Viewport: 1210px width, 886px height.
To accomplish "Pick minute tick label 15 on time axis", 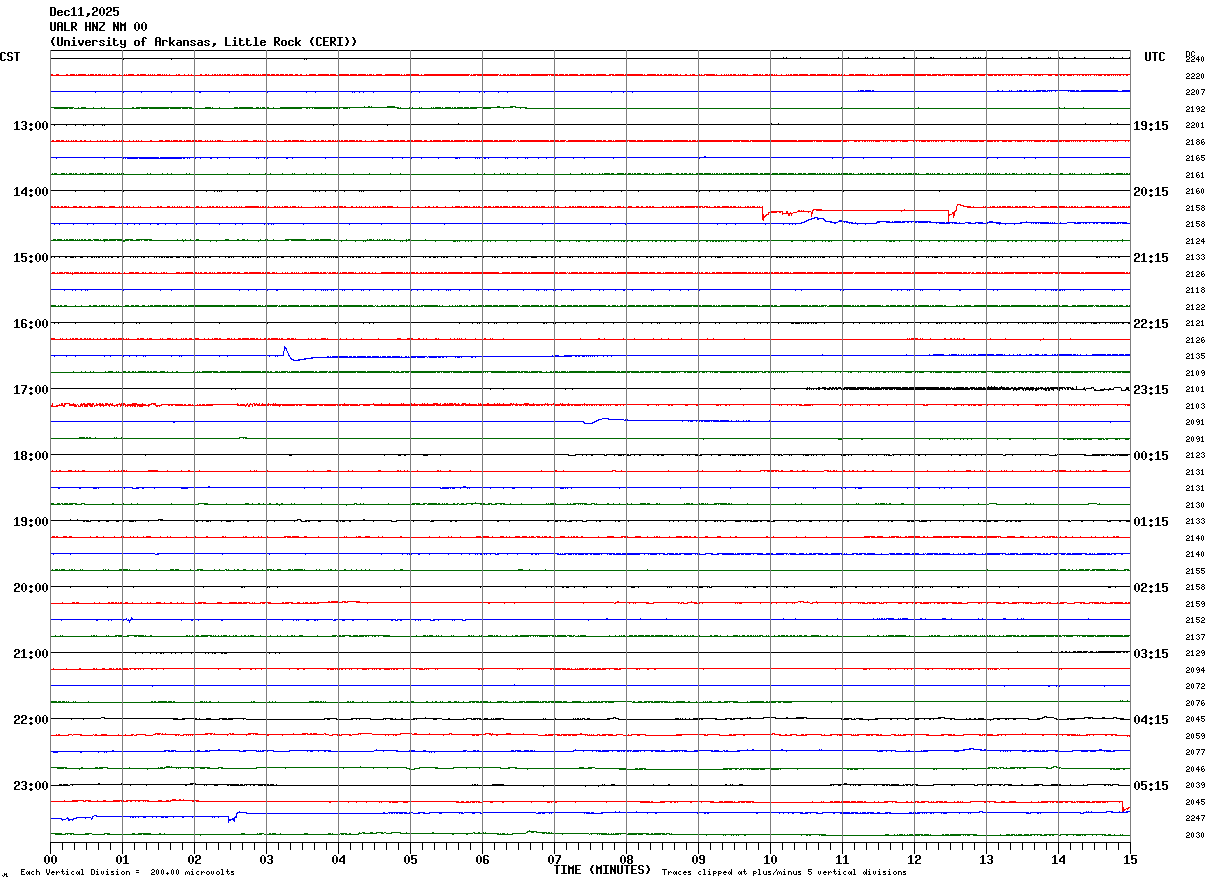I will click(x=1130, y=858).
